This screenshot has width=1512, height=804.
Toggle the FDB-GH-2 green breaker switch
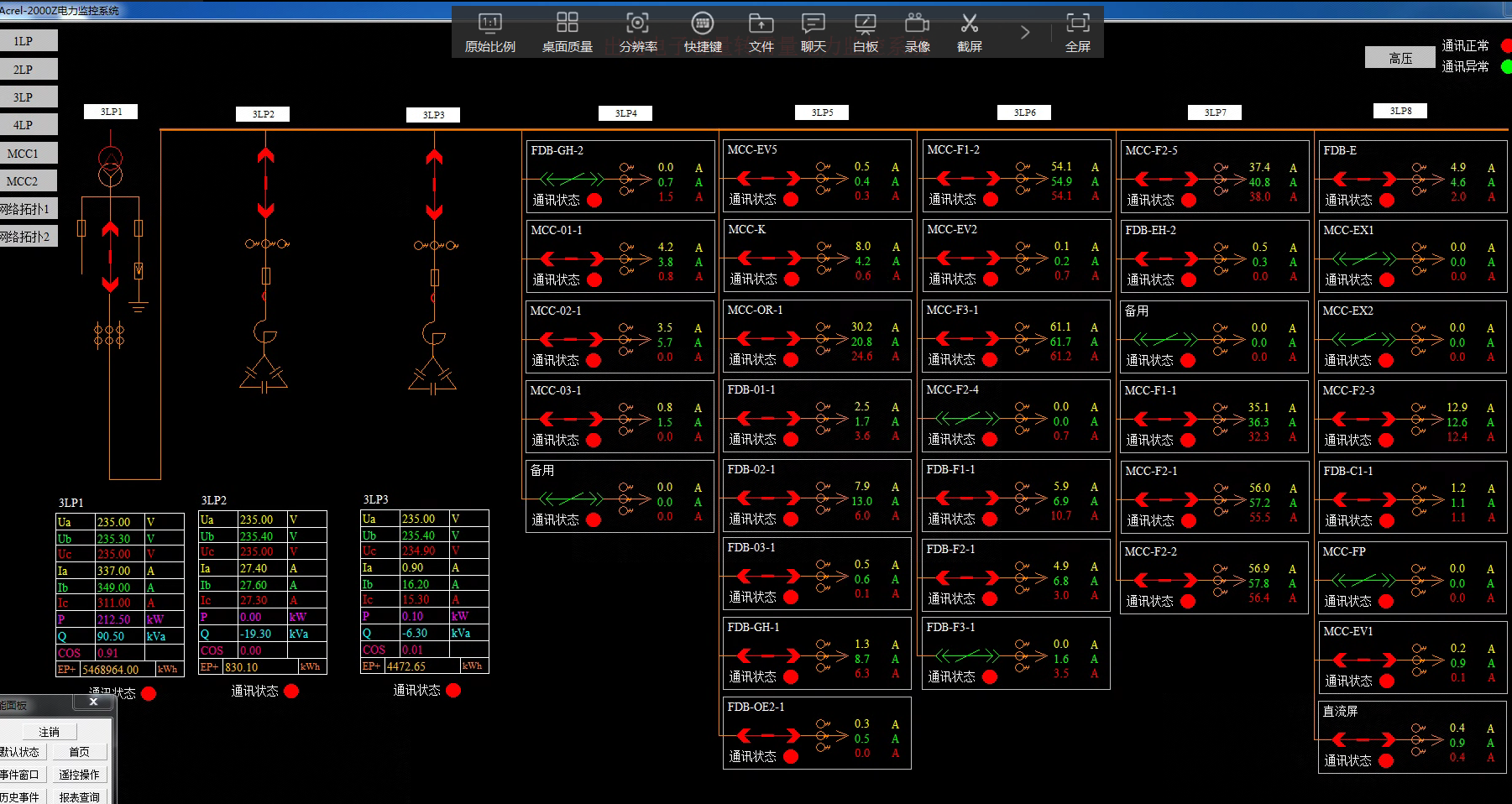coord(572,179)
